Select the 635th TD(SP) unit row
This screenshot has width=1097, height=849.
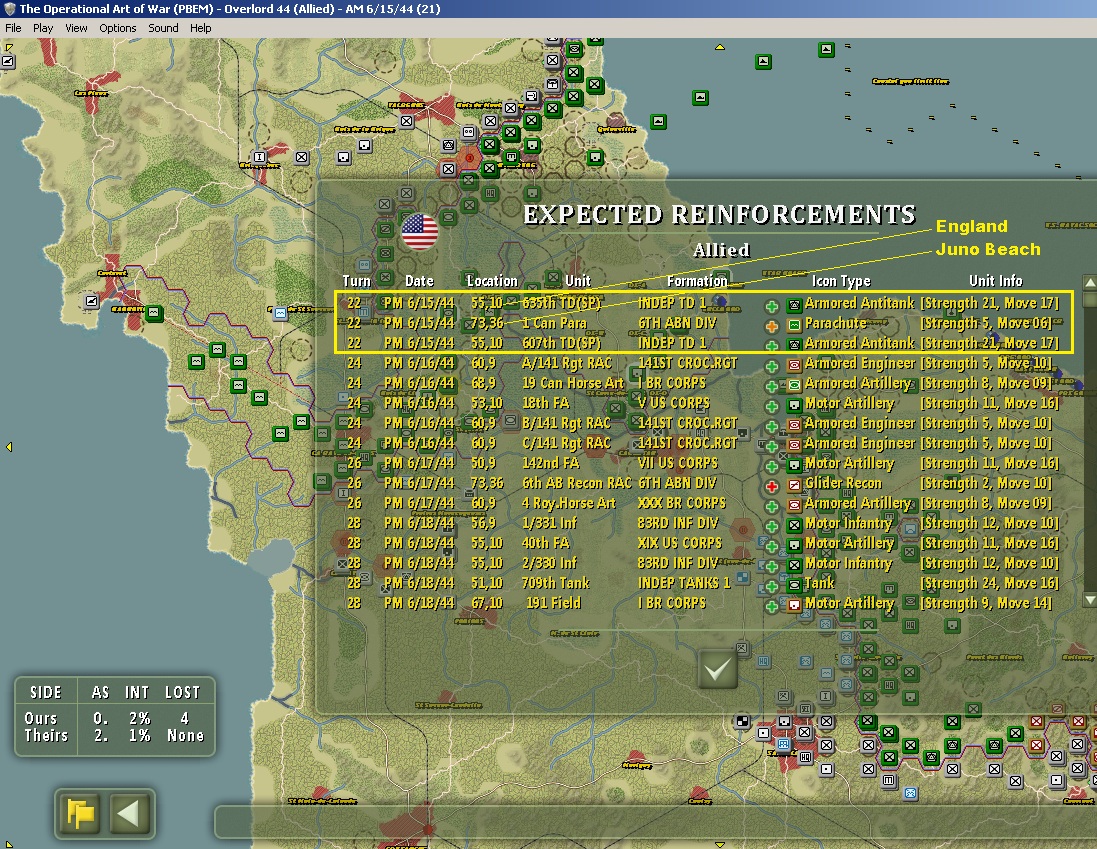tap(703, 303)
